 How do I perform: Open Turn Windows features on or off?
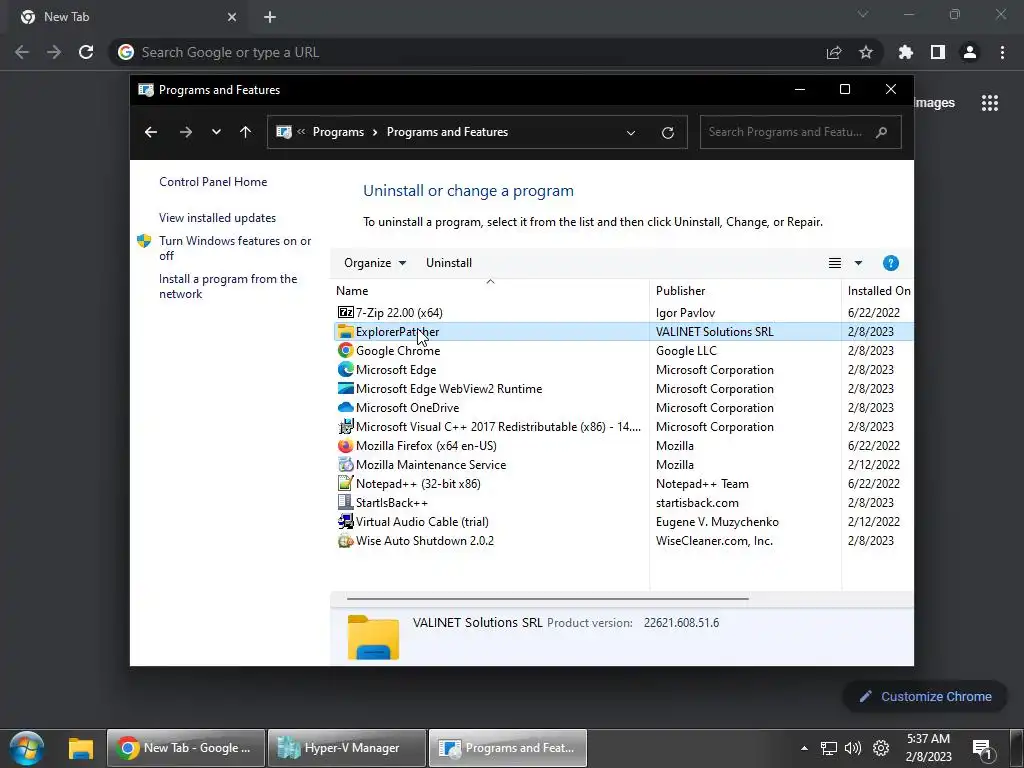(x=235, y=248)
